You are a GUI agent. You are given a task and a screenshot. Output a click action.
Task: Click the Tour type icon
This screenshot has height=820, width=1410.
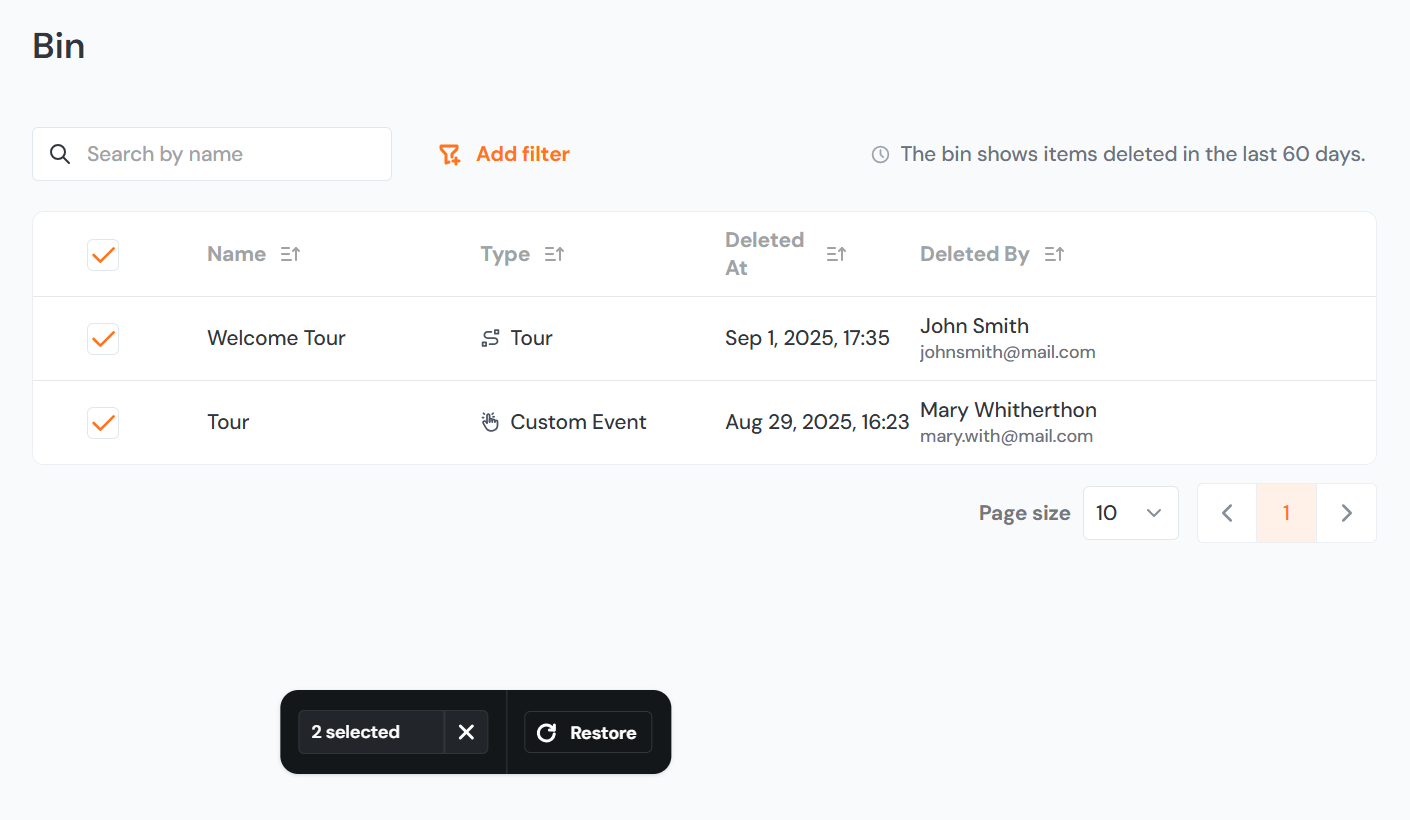pyautogui.click(x=490, y=338)
